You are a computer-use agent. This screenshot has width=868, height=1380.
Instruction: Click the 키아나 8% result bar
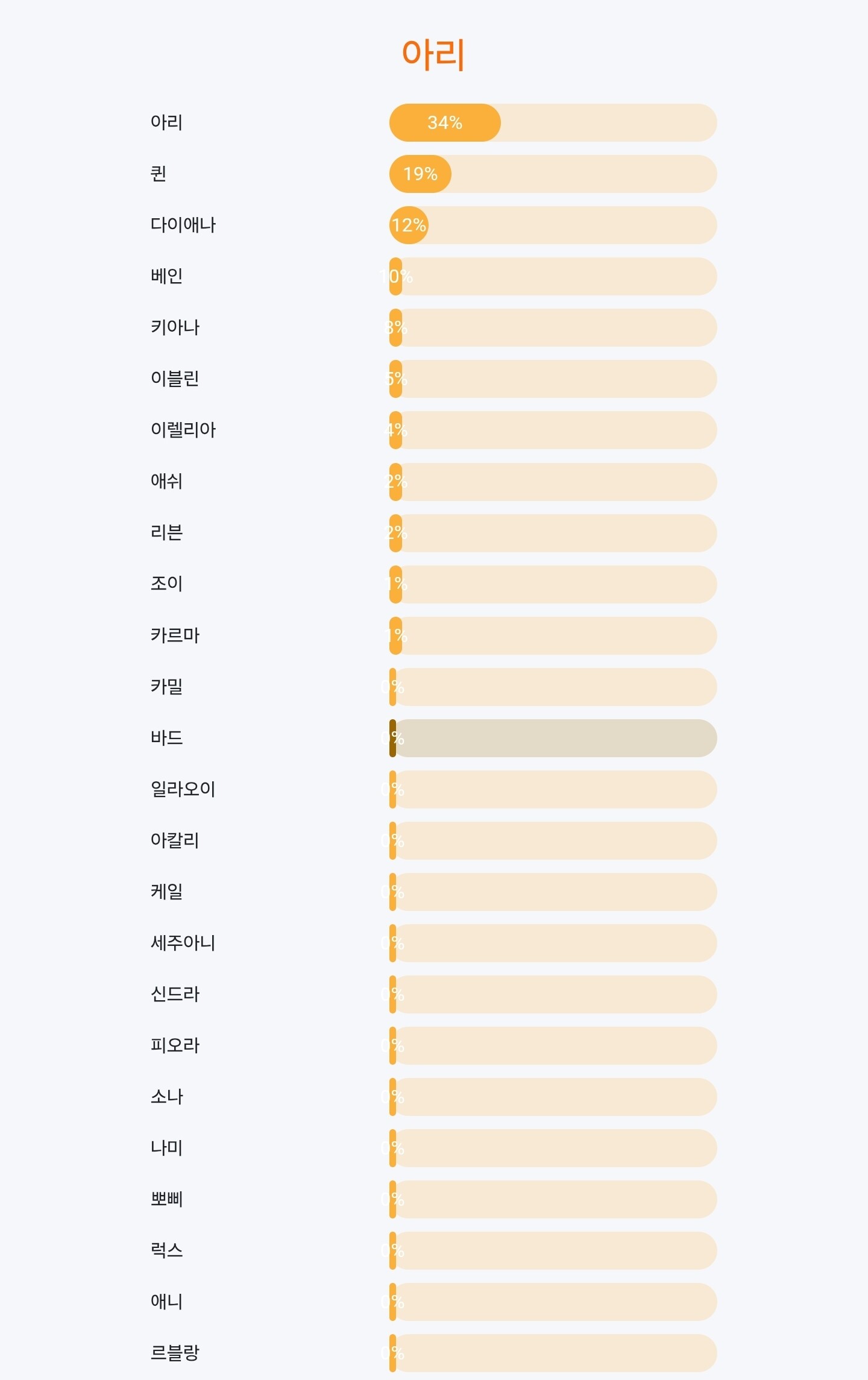[552, 328]
